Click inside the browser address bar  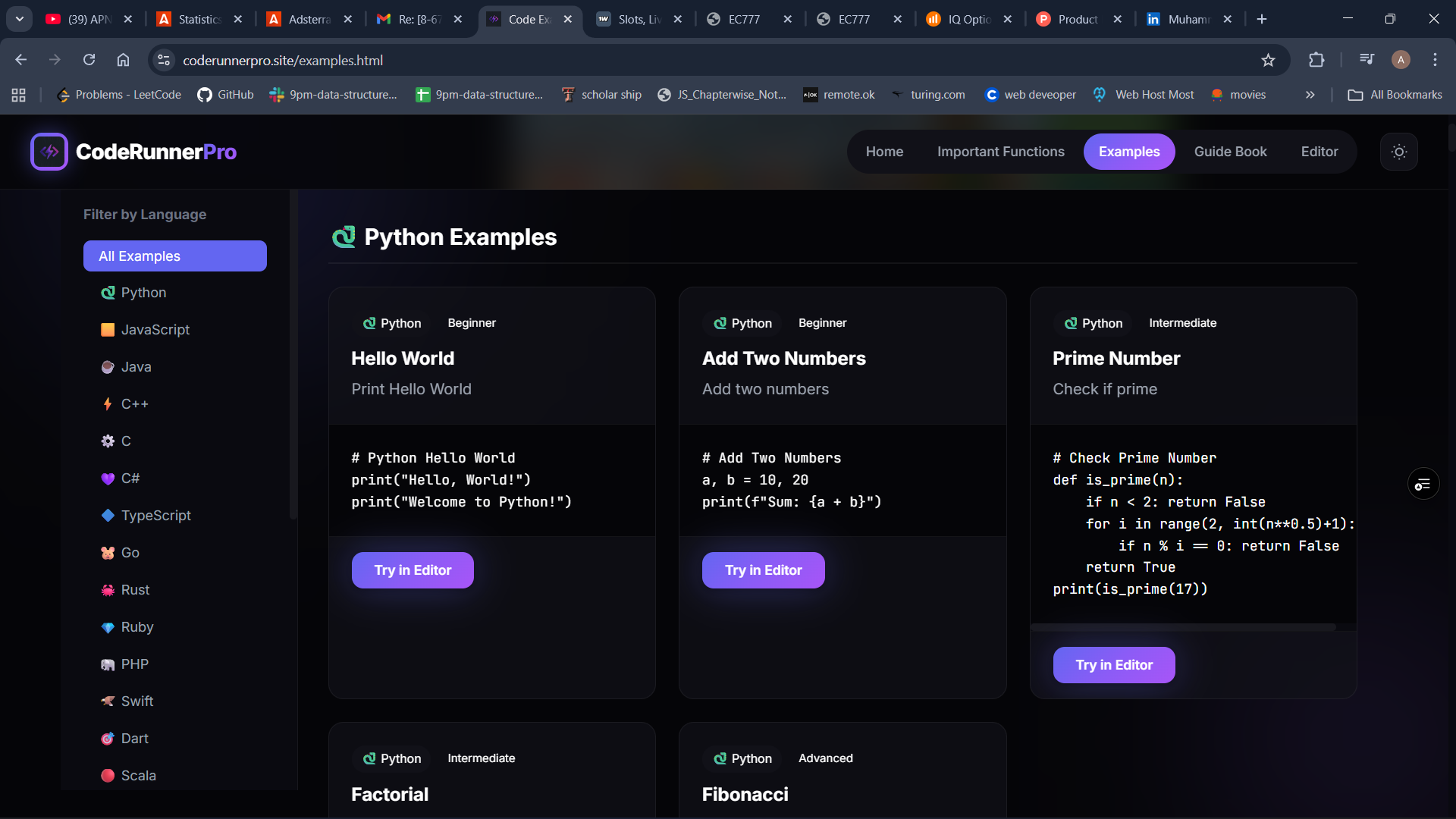(455, 60)
